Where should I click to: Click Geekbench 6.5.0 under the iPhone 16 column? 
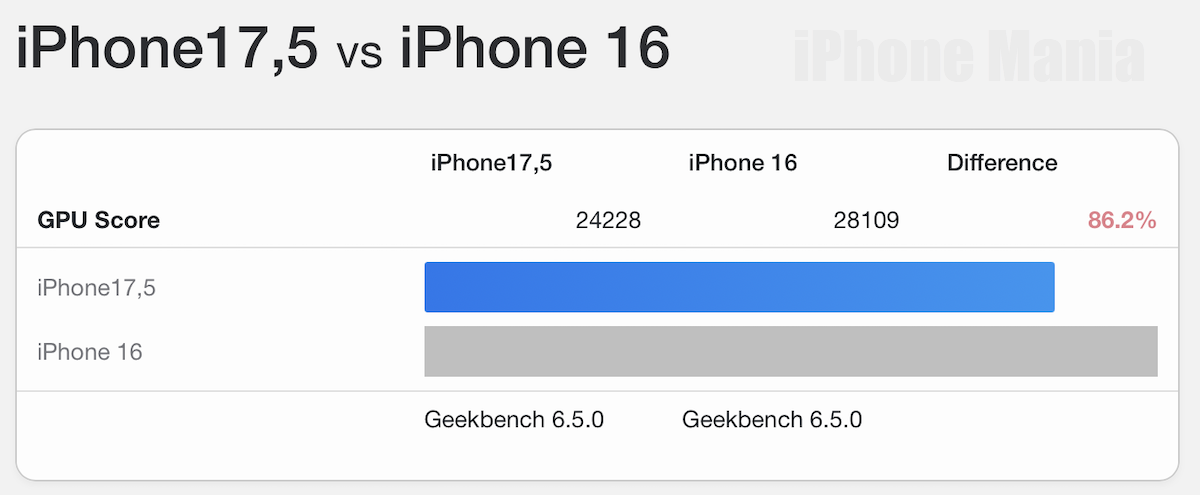pos(771,419)
